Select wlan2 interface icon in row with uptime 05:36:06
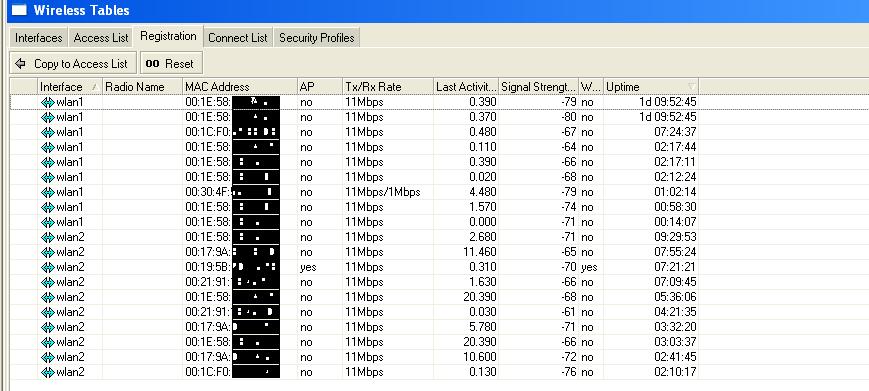Image resolution: width=869 pixels, height=391 pixels. tap(48, 297)
